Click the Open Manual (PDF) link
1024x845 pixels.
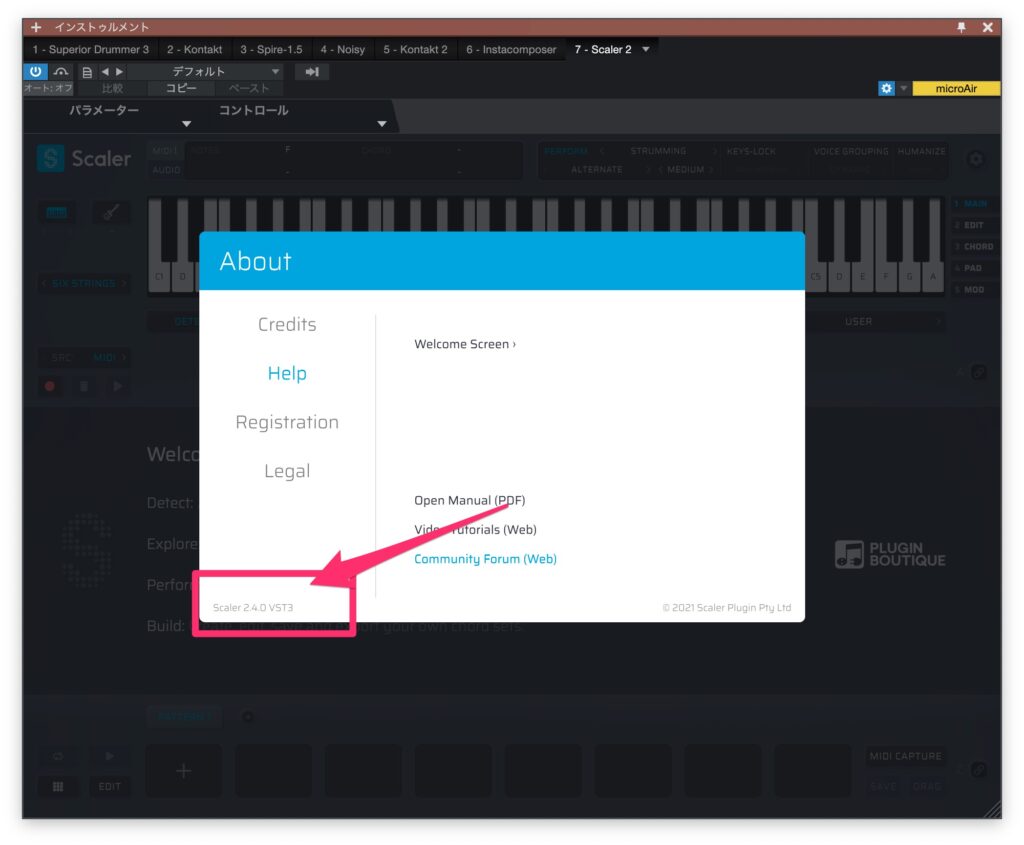click(x=469, y=500)
